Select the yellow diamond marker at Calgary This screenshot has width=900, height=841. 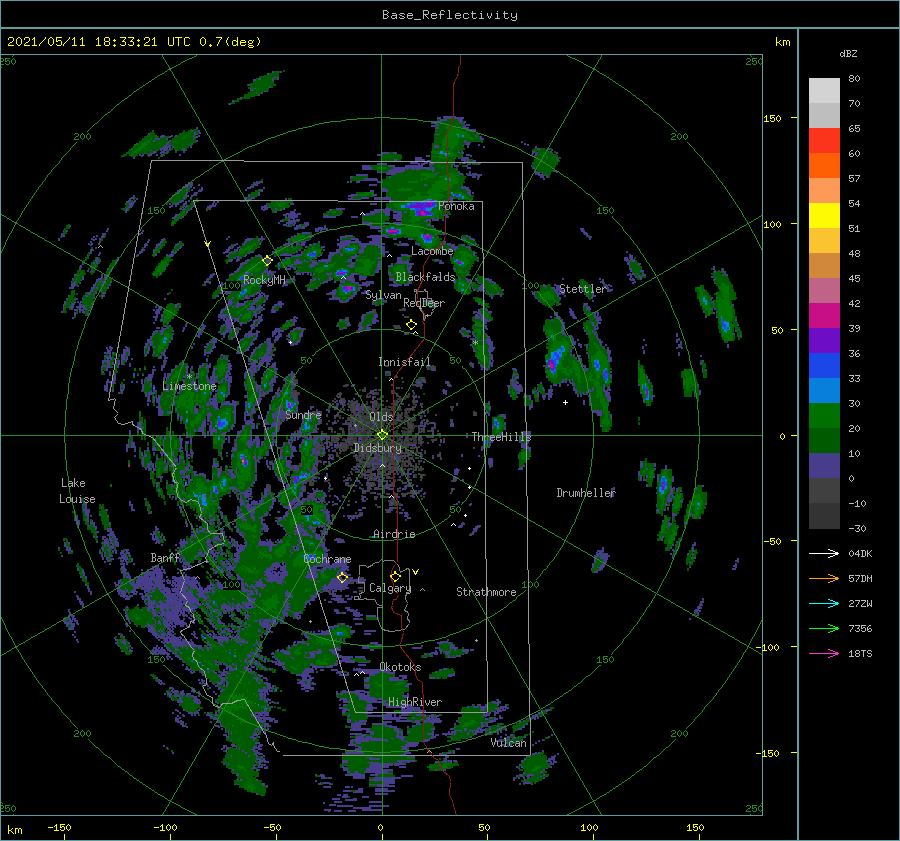pos(395,576)
